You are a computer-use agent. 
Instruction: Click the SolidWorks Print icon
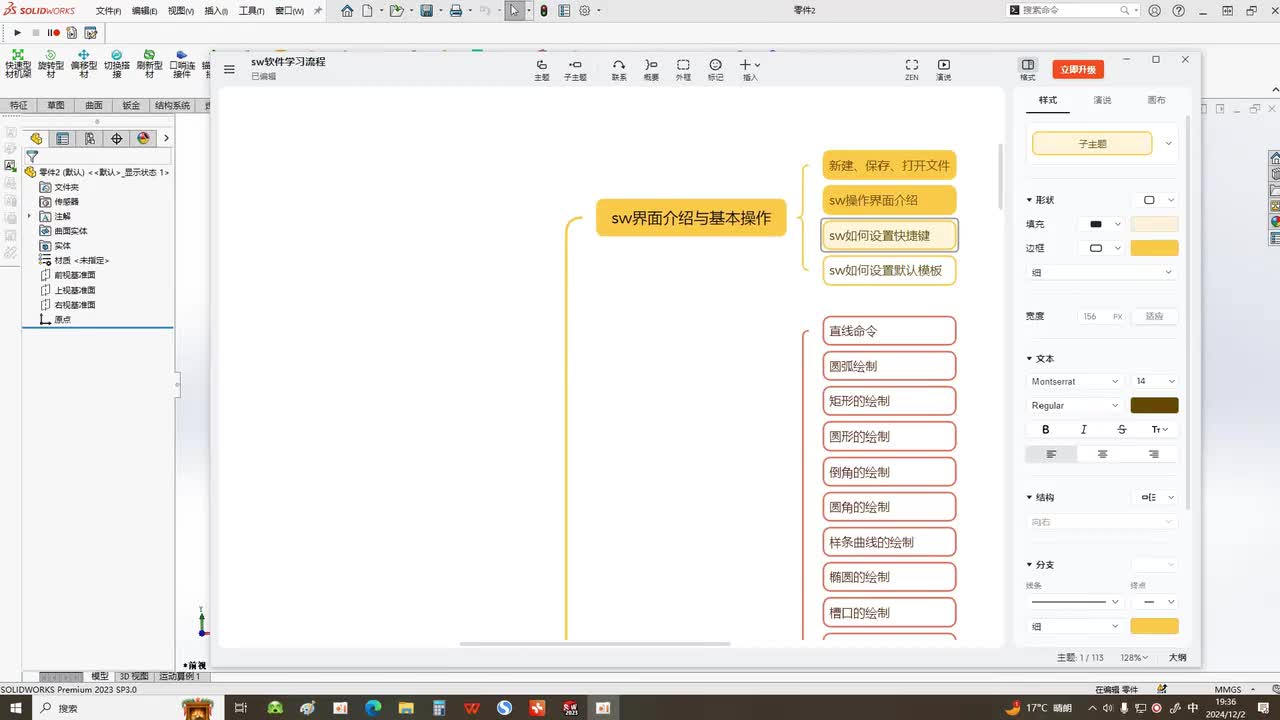pyautogui.click(x=456, y=11)
